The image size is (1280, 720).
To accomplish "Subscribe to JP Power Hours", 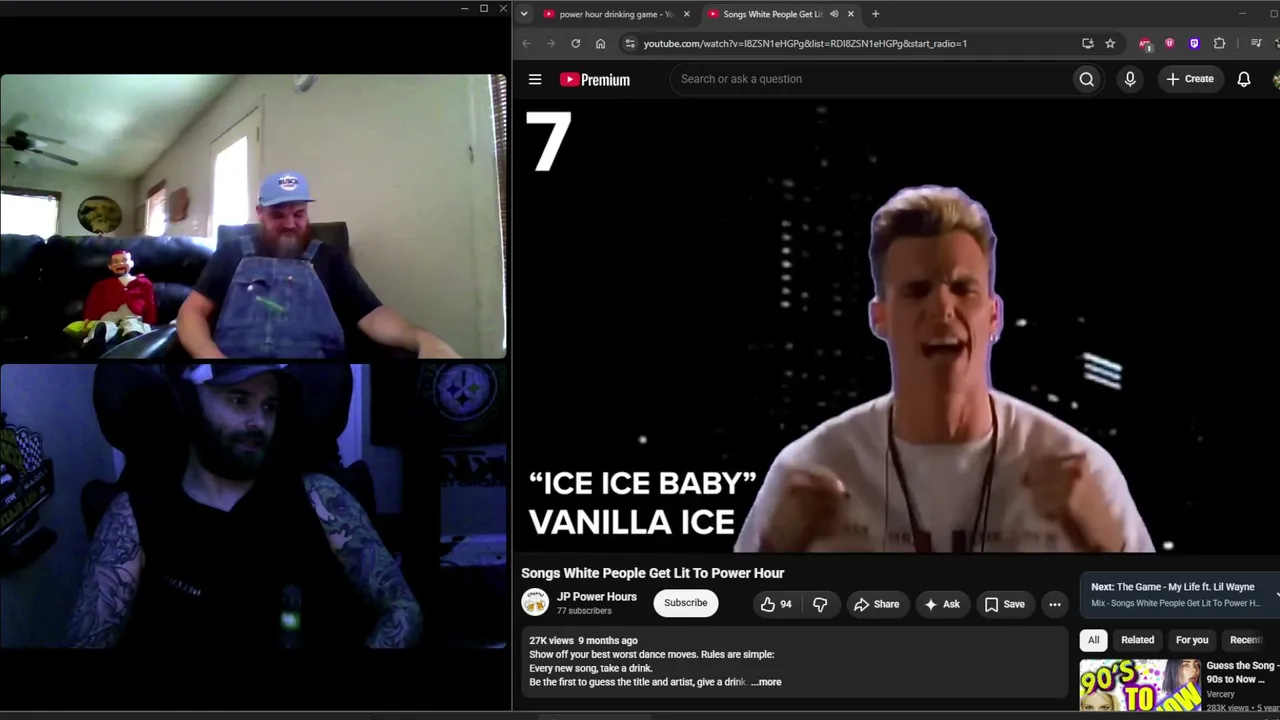I will tap(686, 603).
